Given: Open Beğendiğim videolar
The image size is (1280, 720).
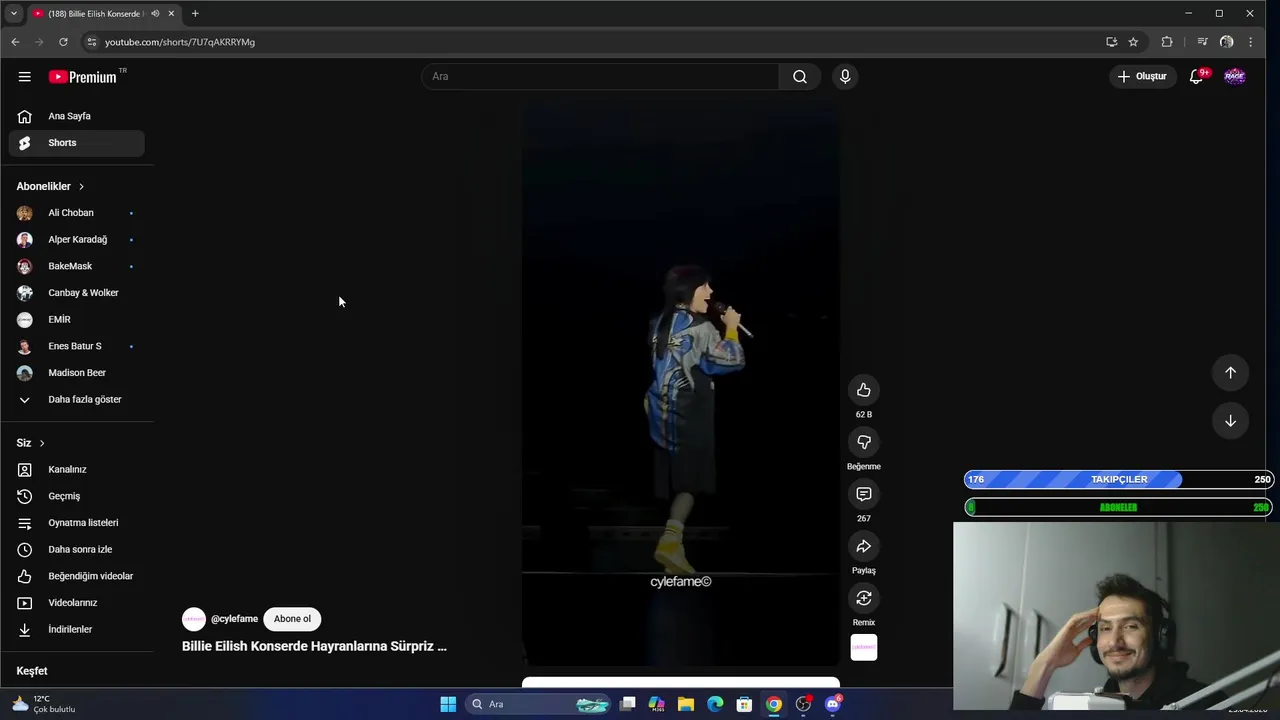Looking at the screenshot, I should (x=77, y=576).
